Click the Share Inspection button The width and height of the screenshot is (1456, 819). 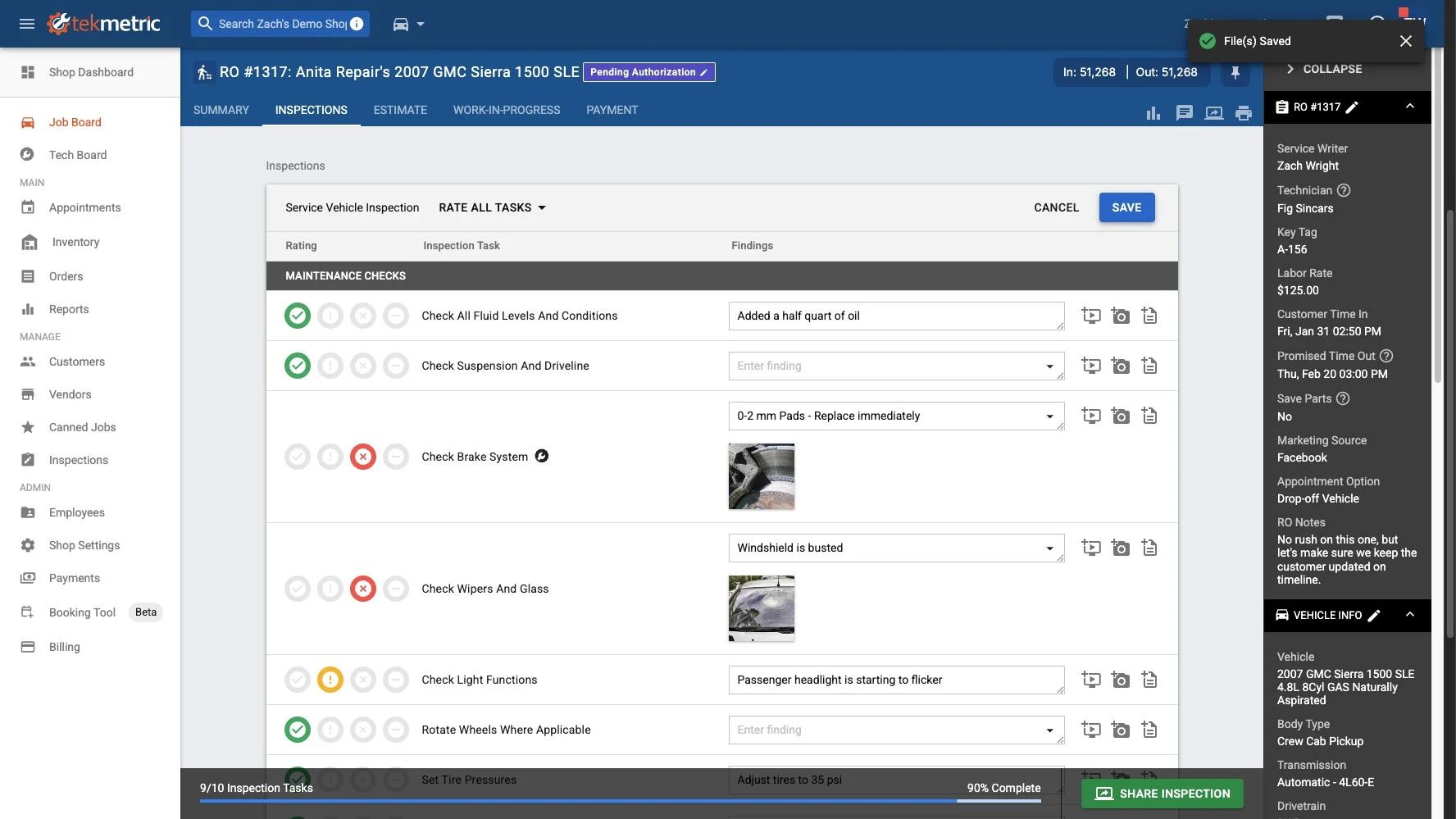1163,794
